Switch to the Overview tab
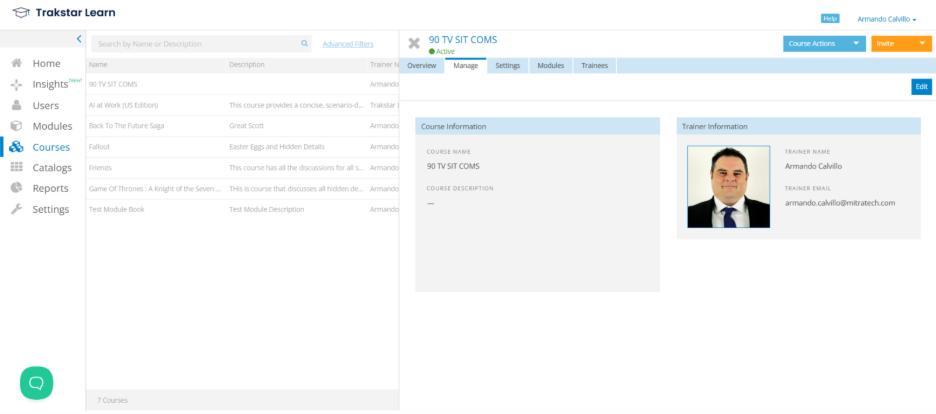The image size is (936, 414). [421, 66]
